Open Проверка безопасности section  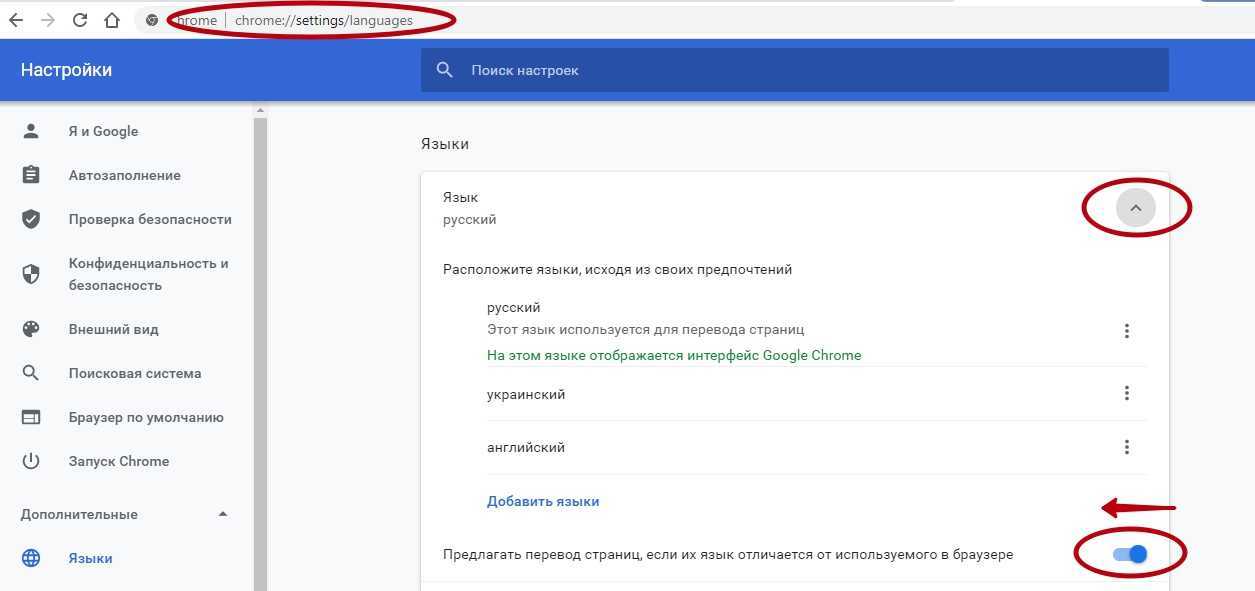150,219
